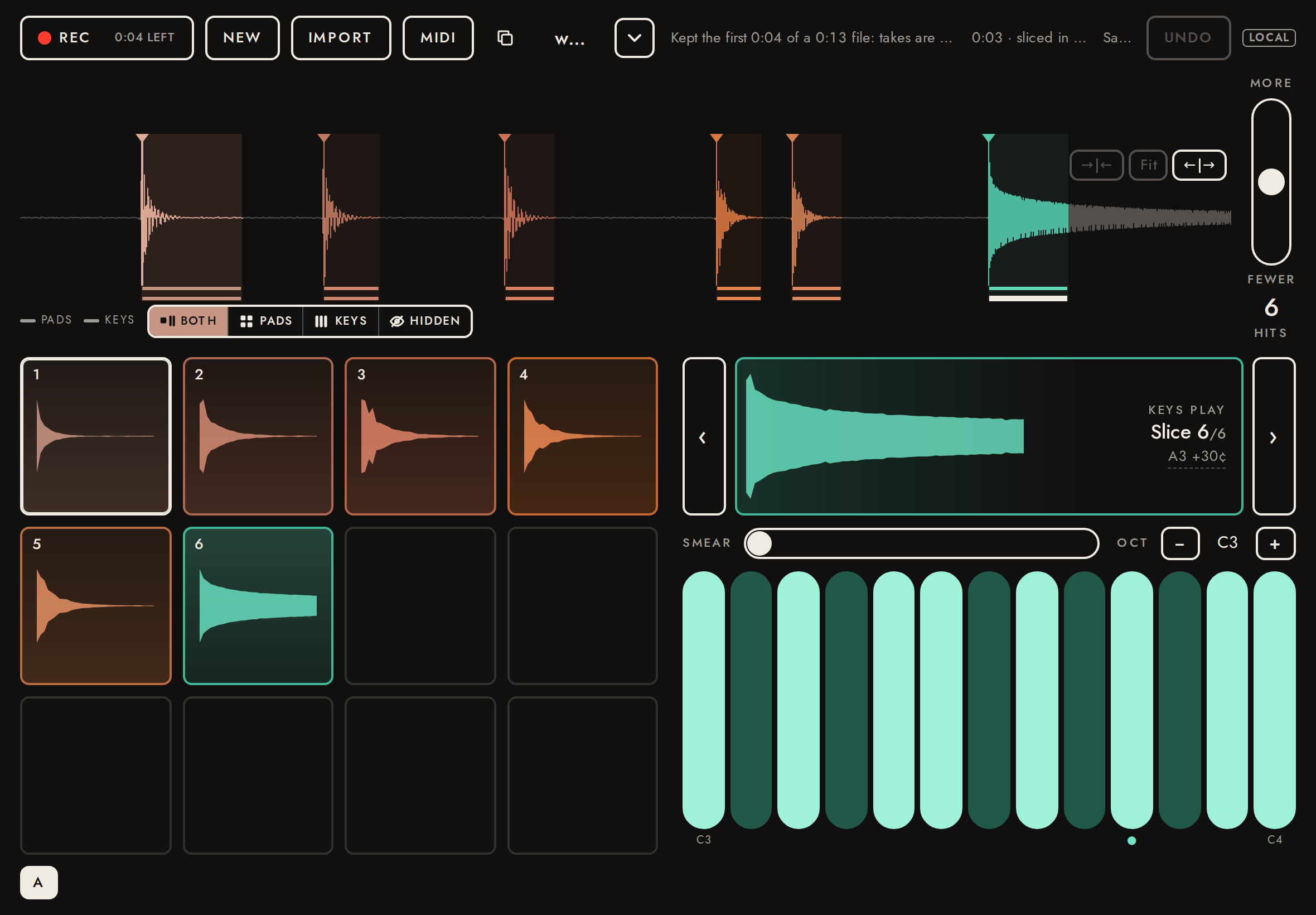Screen dimensions: 1316x915
Task: Go to next slice with right chevron
Action: (1273, 436)
